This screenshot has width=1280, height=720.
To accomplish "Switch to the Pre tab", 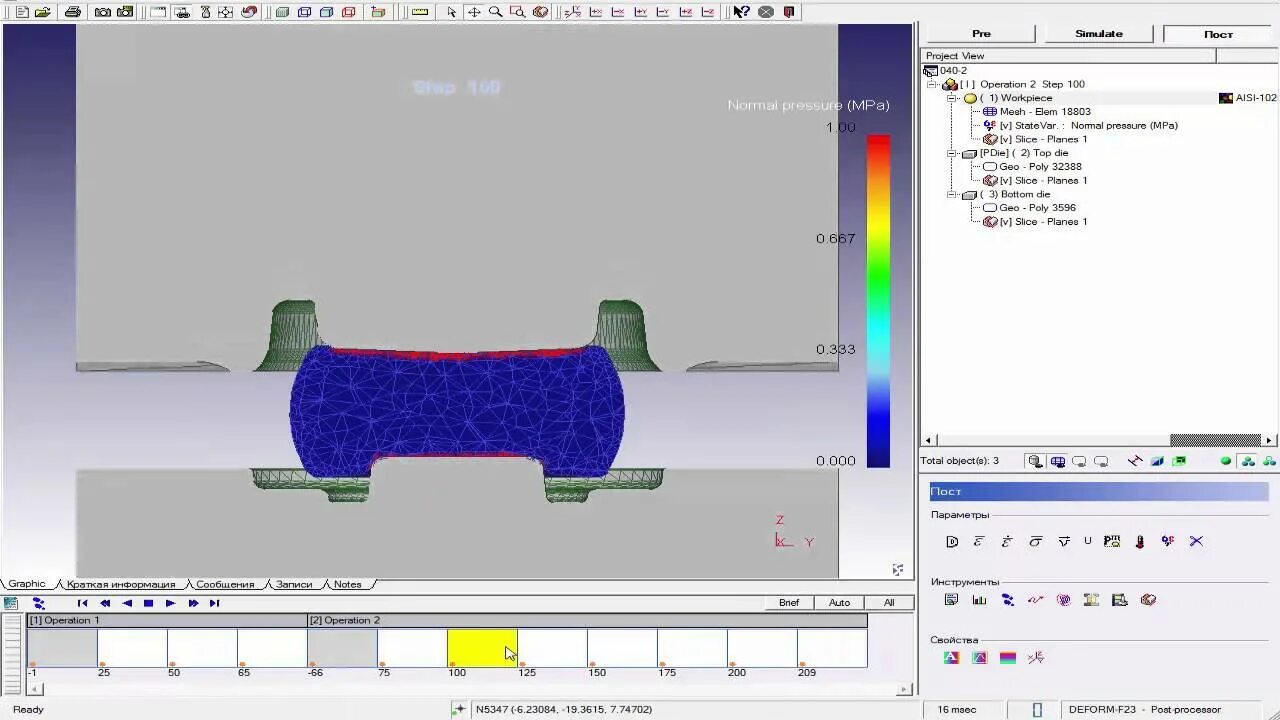I will [981, 33].
